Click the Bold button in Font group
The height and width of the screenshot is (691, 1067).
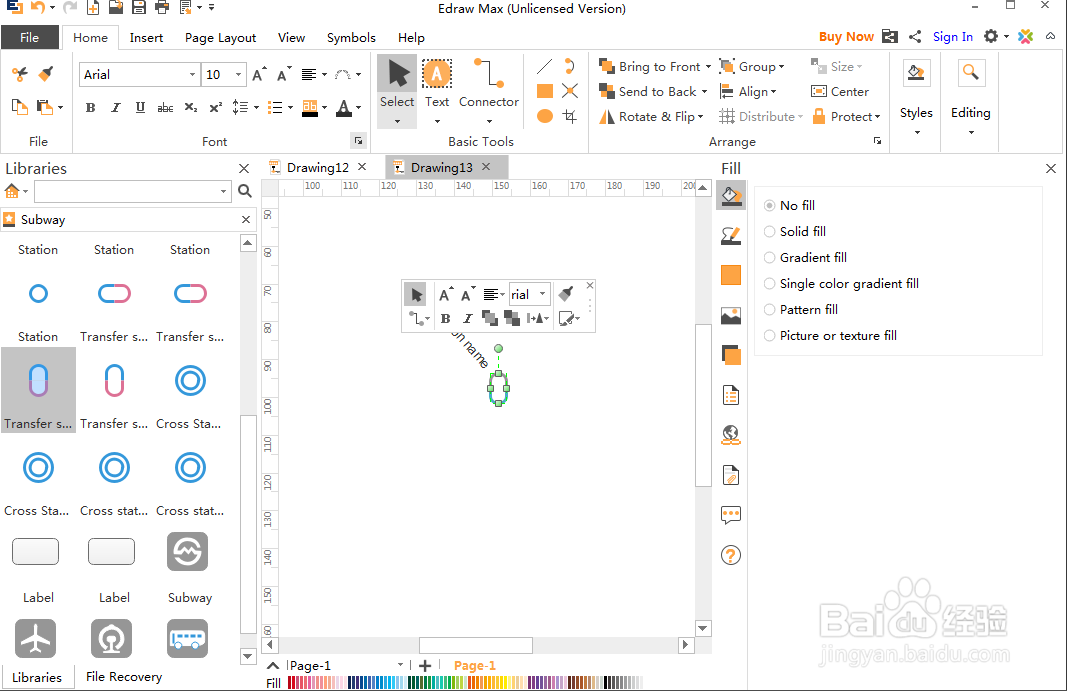tap(91, 108)
